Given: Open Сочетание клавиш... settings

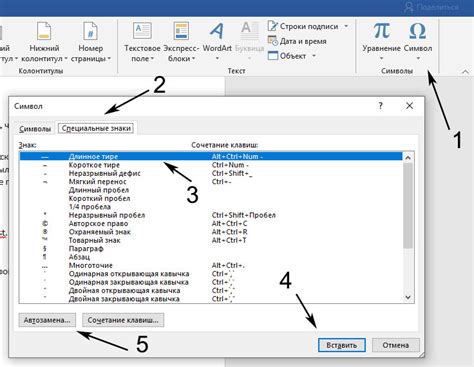Looking at the screenshot, I should (x=123, y=320).
